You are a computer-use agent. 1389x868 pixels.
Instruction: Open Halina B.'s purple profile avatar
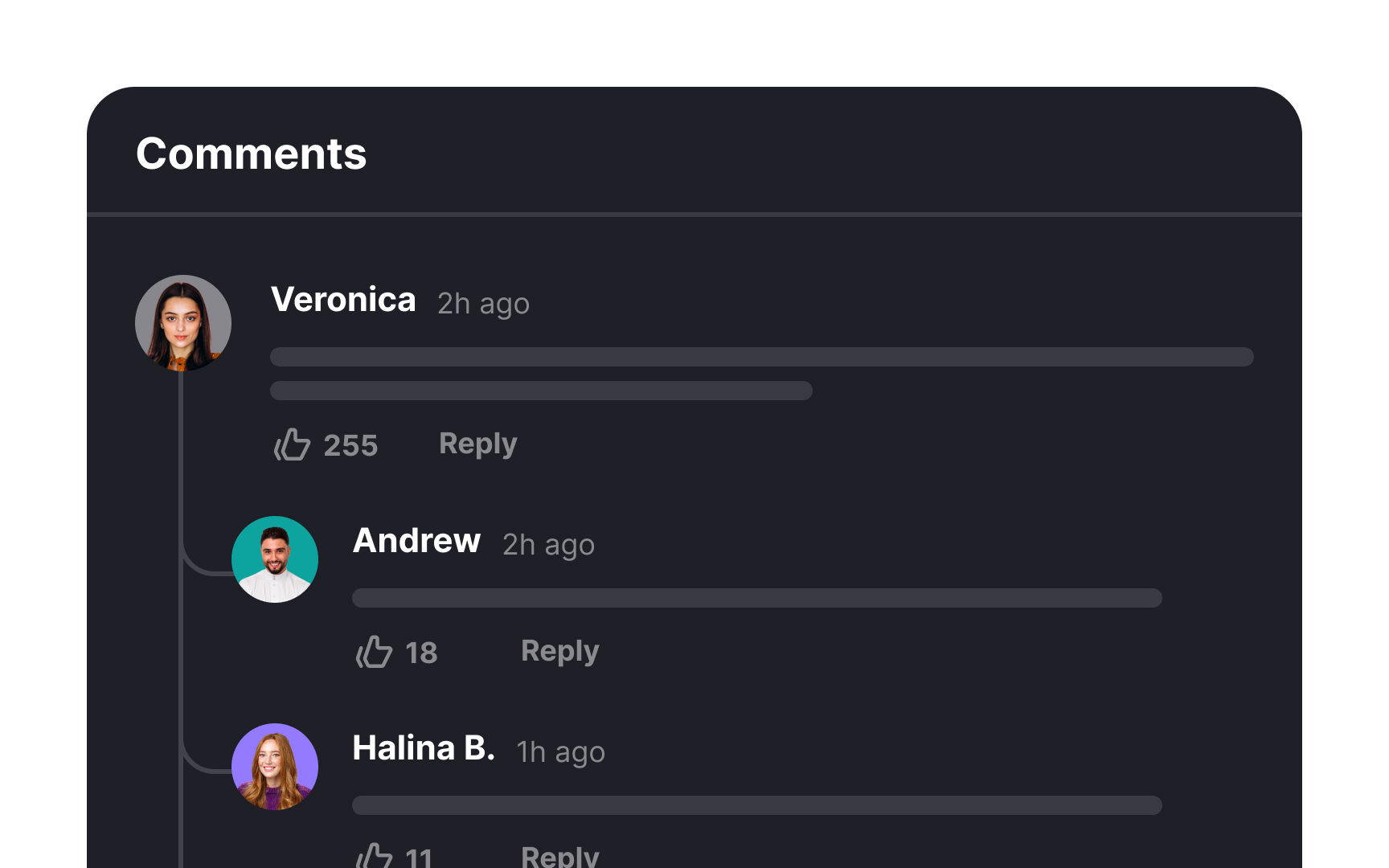[275, 767]
